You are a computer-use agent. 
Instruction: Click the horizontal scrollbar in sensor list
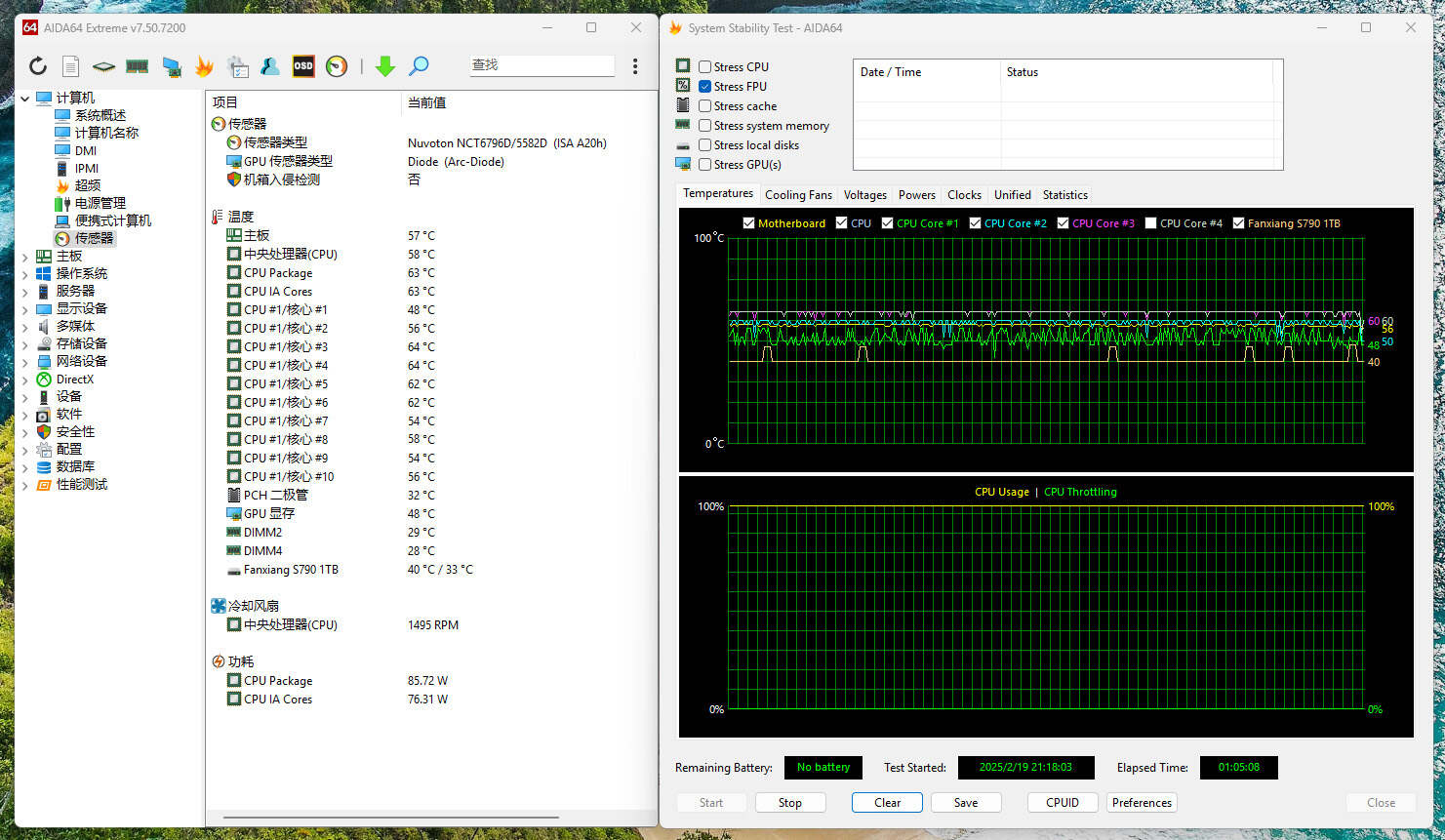390,818
